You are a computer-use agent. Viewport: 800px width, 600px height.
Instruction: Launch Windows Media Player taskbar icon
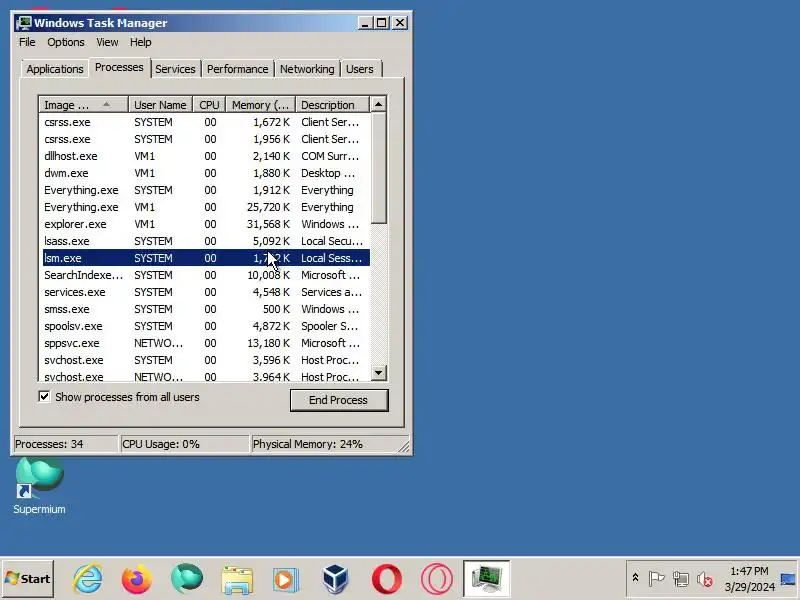pyautogui.click(x=286, y=580)
